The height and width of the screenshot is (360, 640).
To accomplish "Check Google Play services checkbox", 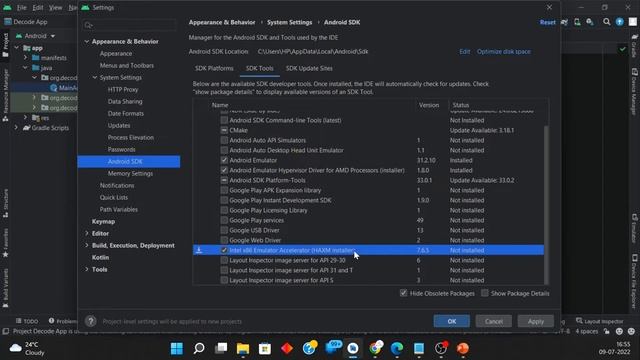I will [x=224, y=220].
